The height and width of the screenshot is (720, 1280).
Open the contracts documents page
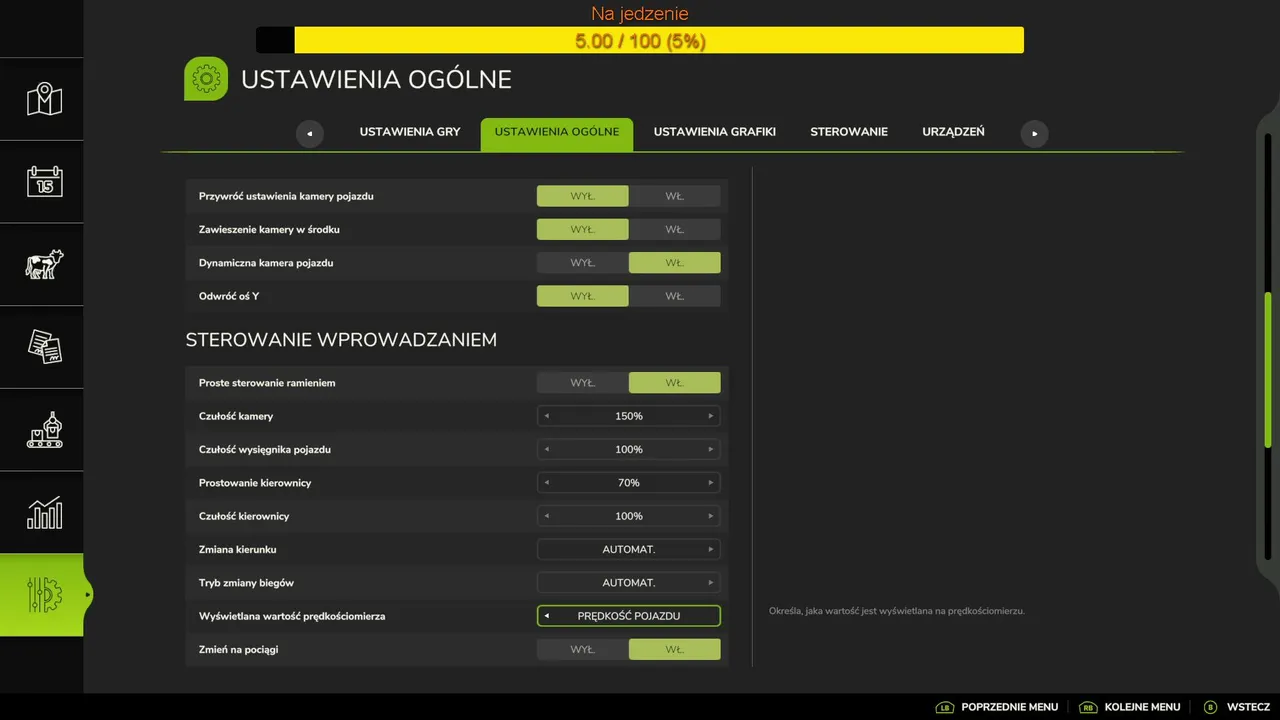coord(44,347)
